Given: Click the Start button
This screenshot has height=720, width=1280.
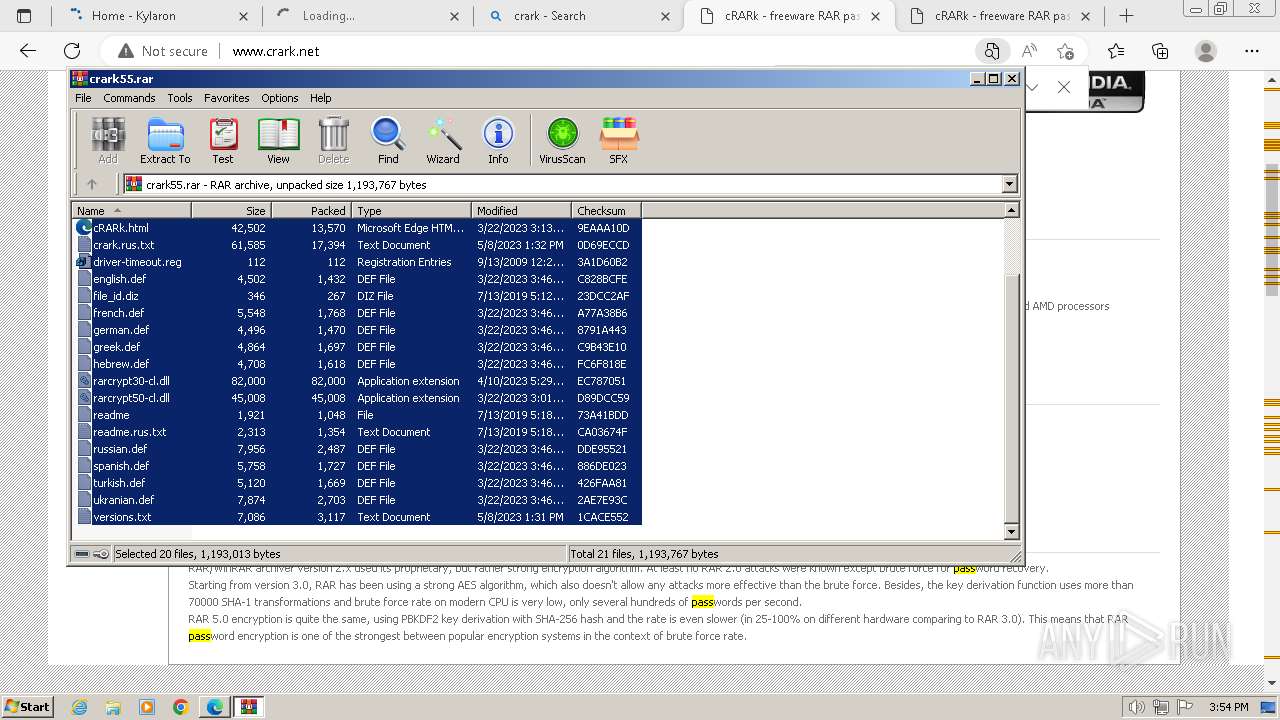Looking at the screenshot, I should (27, 707).
